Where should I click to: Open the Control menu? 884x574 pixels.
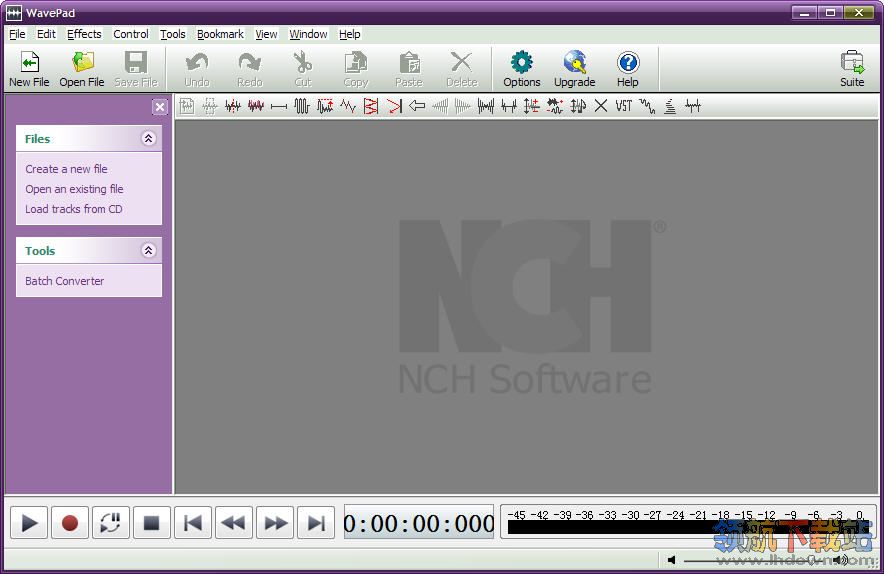coord(131,34)
